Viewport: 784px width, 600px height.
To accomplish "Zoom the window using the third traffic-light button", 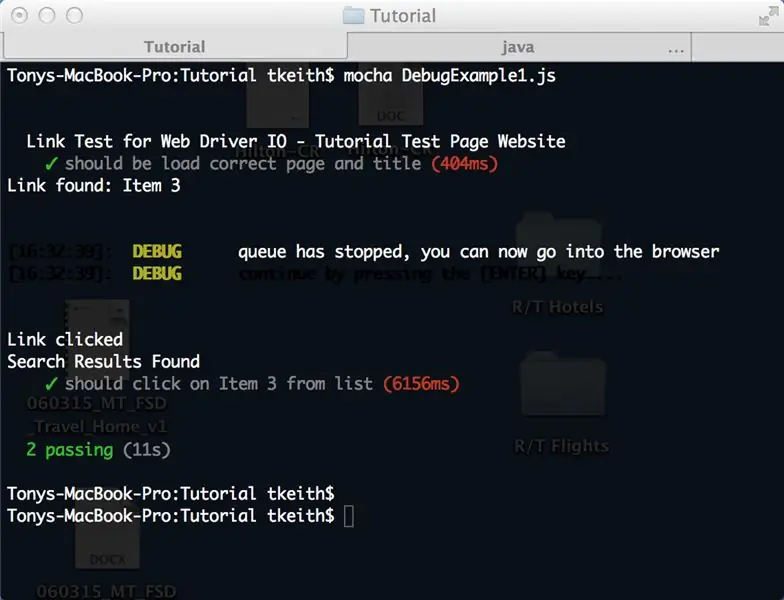I will click(74, 16).
